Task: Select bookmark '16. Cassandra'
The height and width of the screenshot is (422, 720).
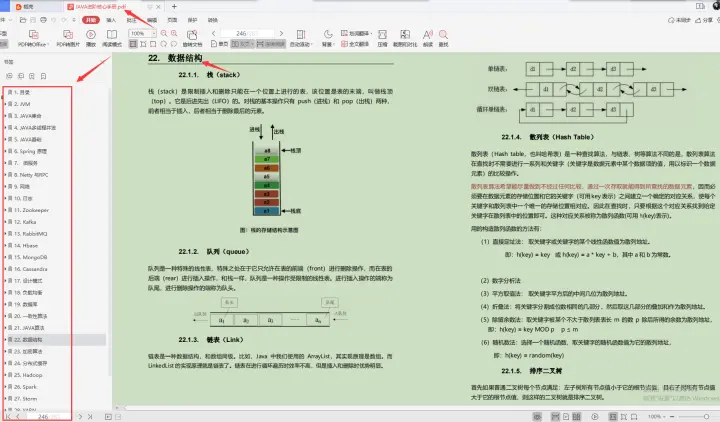Action: pyautogui.click(x=31, y=269)
